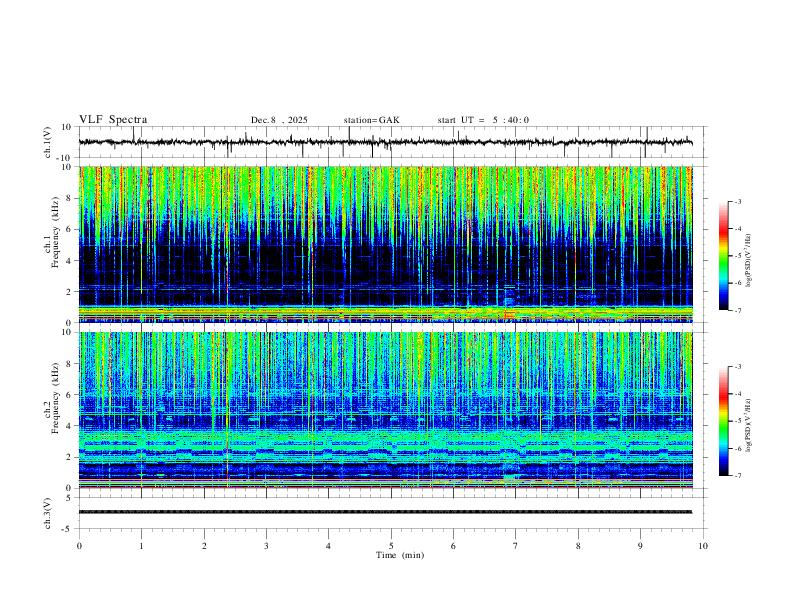792x612 pixels.
Task: Click the lower color scale bar for ch.2
Action: click(724, 421)
